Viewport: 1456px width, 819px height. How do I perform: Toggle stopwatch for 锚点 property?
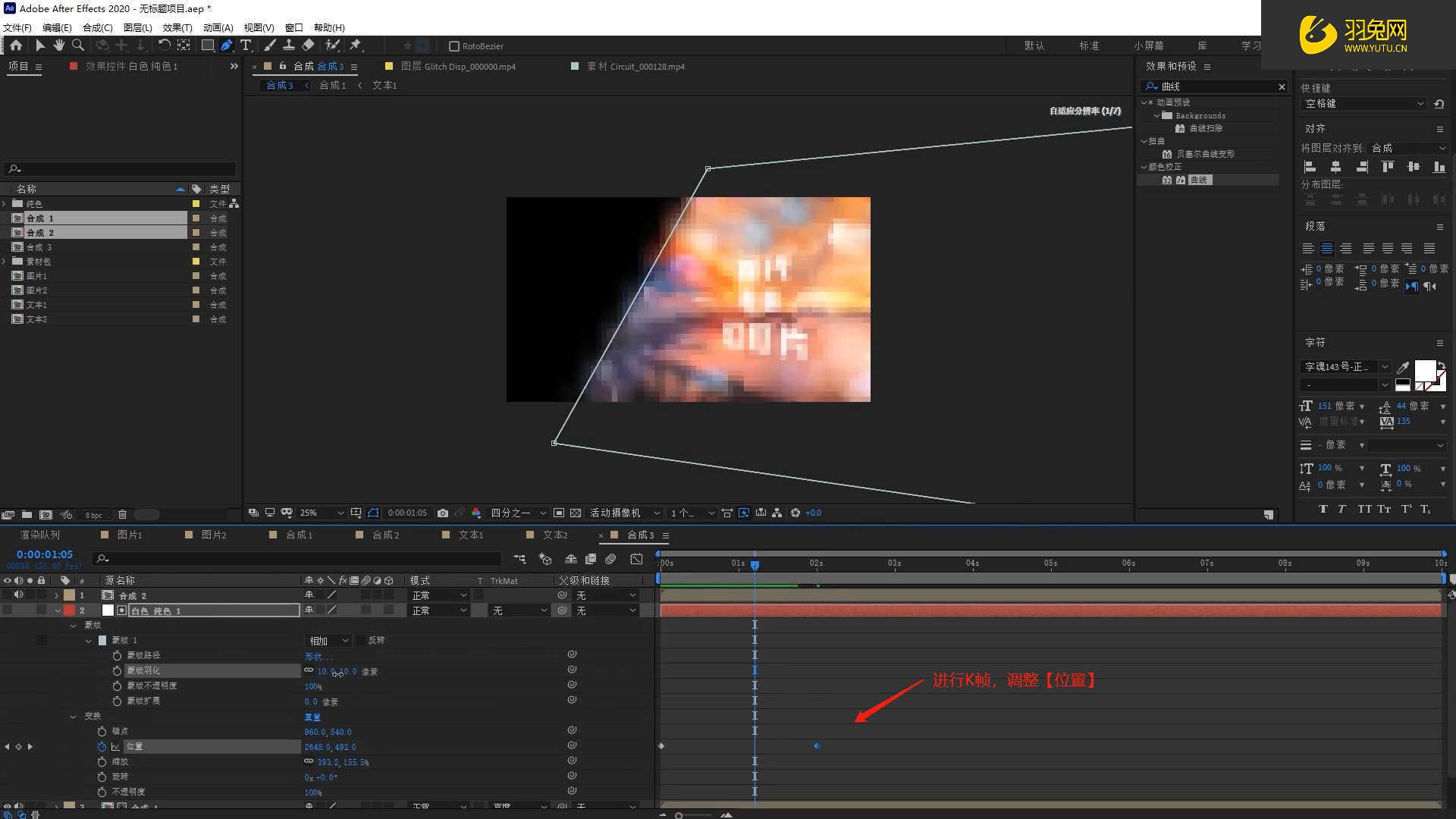click(102, 732)
